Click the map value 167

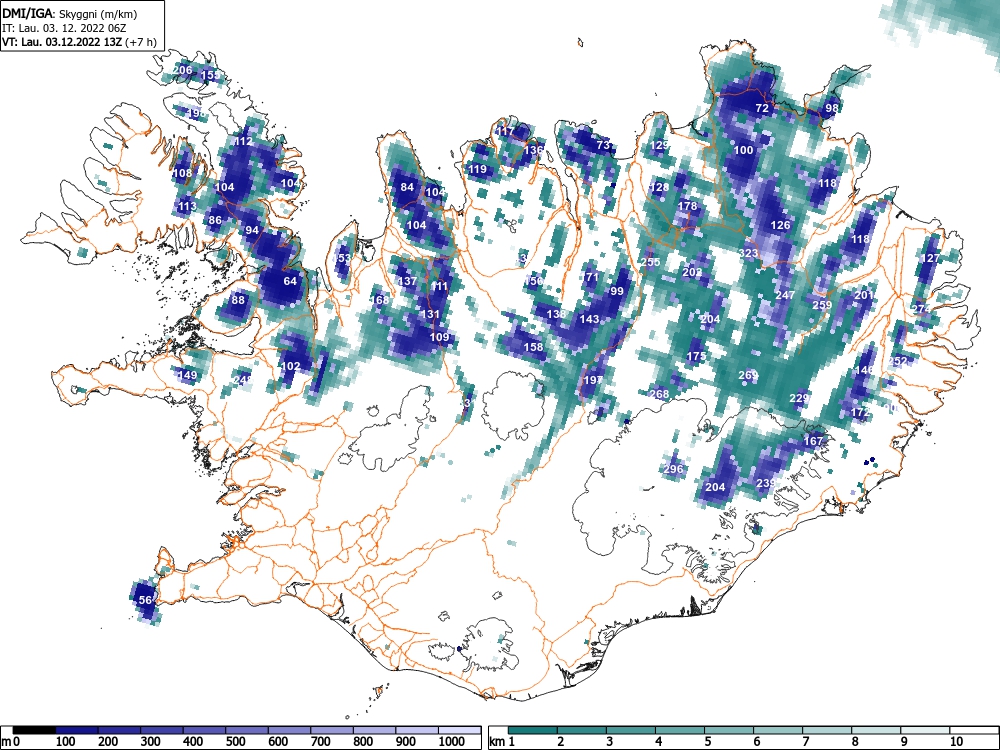[x=813, y=441]
